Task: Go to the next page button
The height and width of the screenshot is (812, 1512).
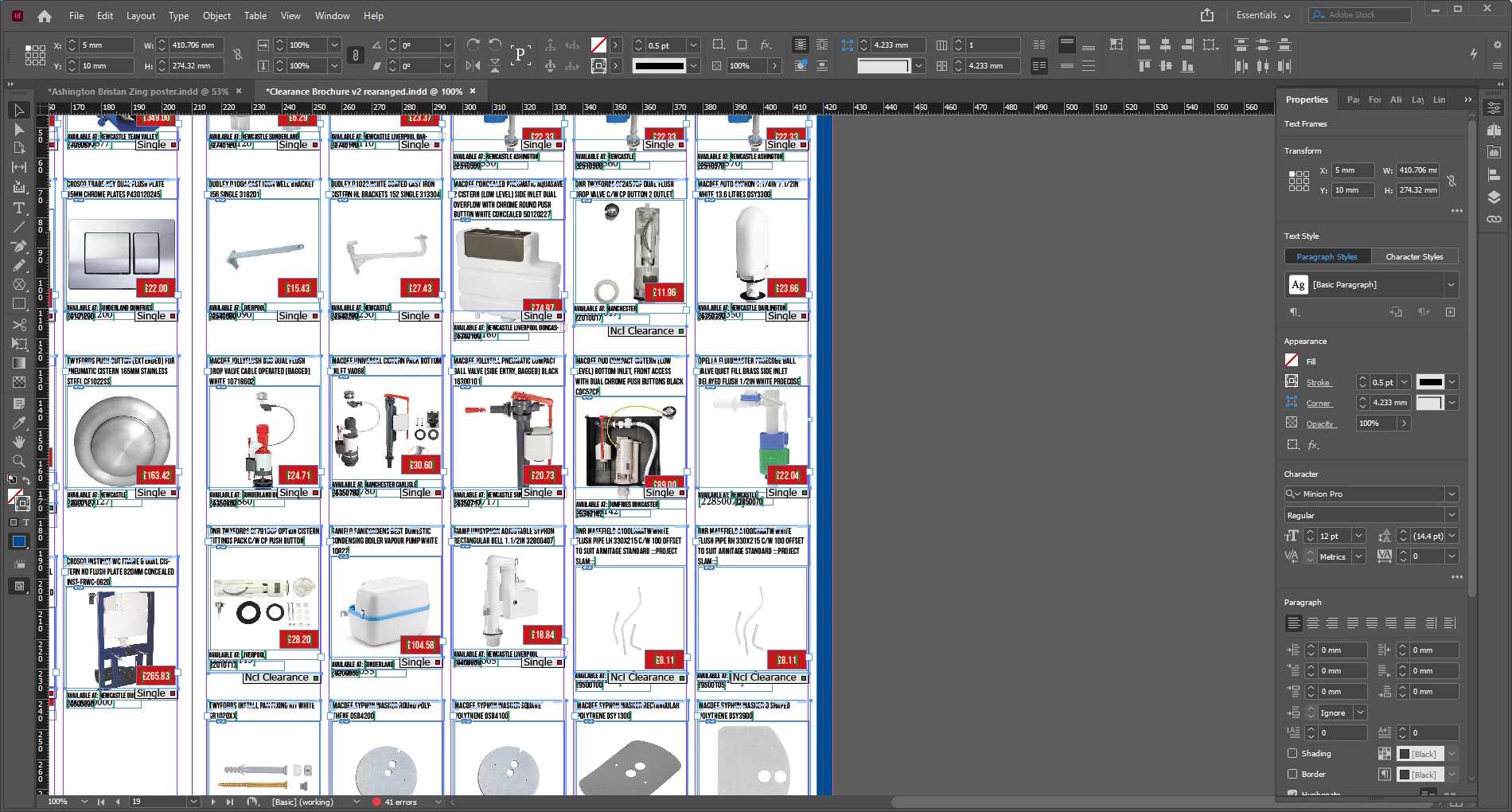Action: [213, 802]
